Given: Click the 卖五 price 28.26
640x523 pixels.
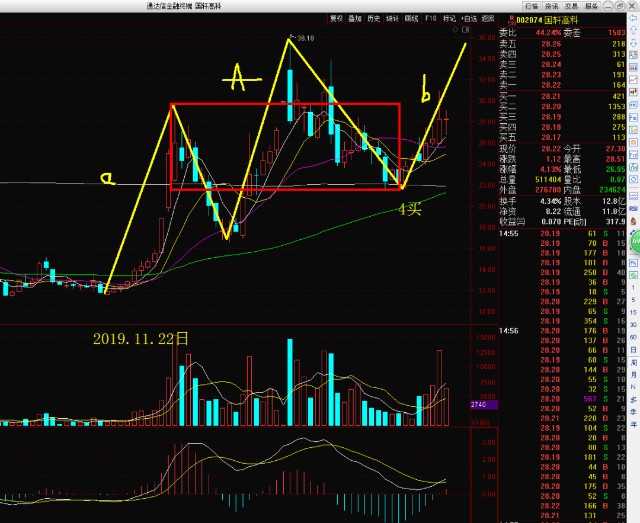Looking at the screenshot, I should 551,44.
